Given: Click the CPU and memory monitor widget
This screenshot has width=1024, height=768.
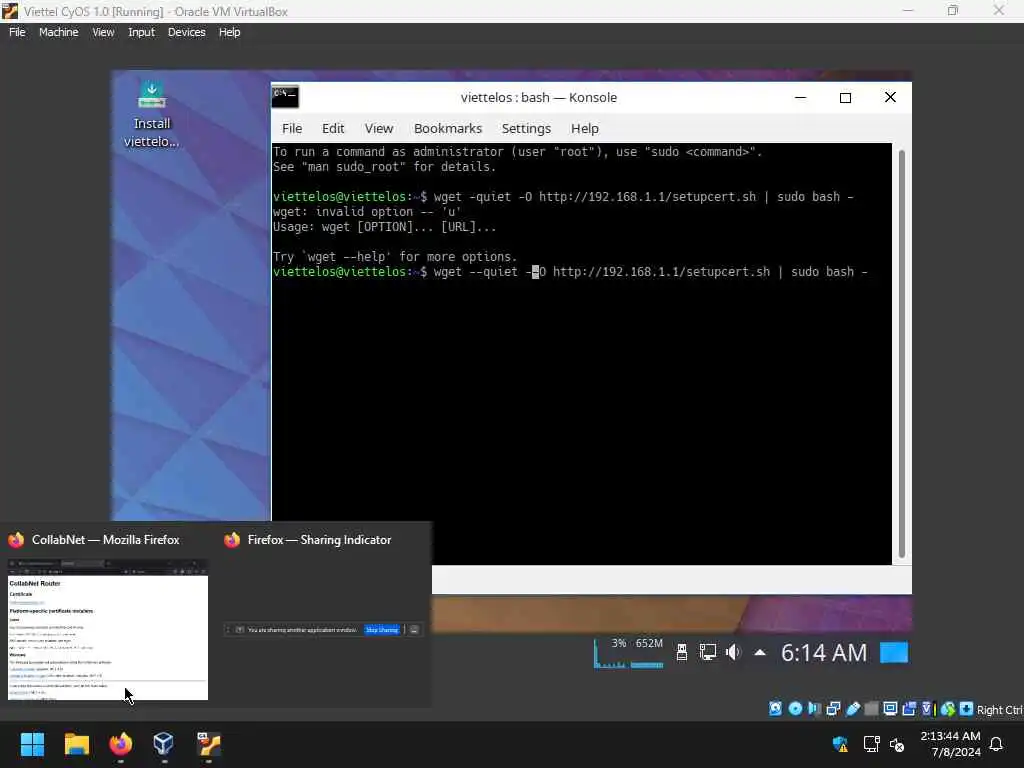Looking at the screenshot, I should [628, 652].
